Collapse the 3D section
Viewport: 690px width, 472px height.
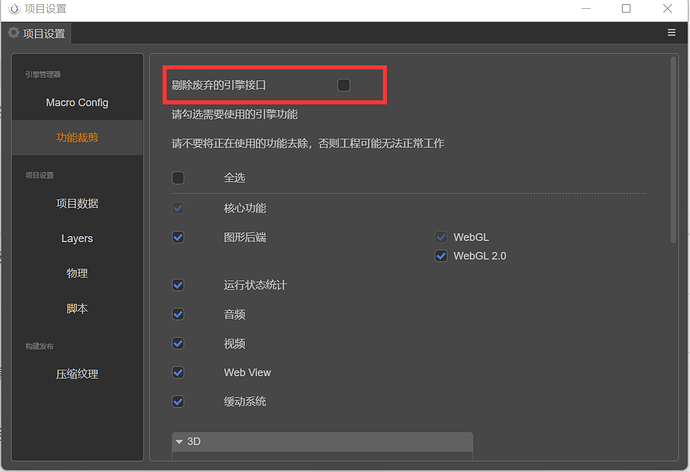[x=179, y=442]
